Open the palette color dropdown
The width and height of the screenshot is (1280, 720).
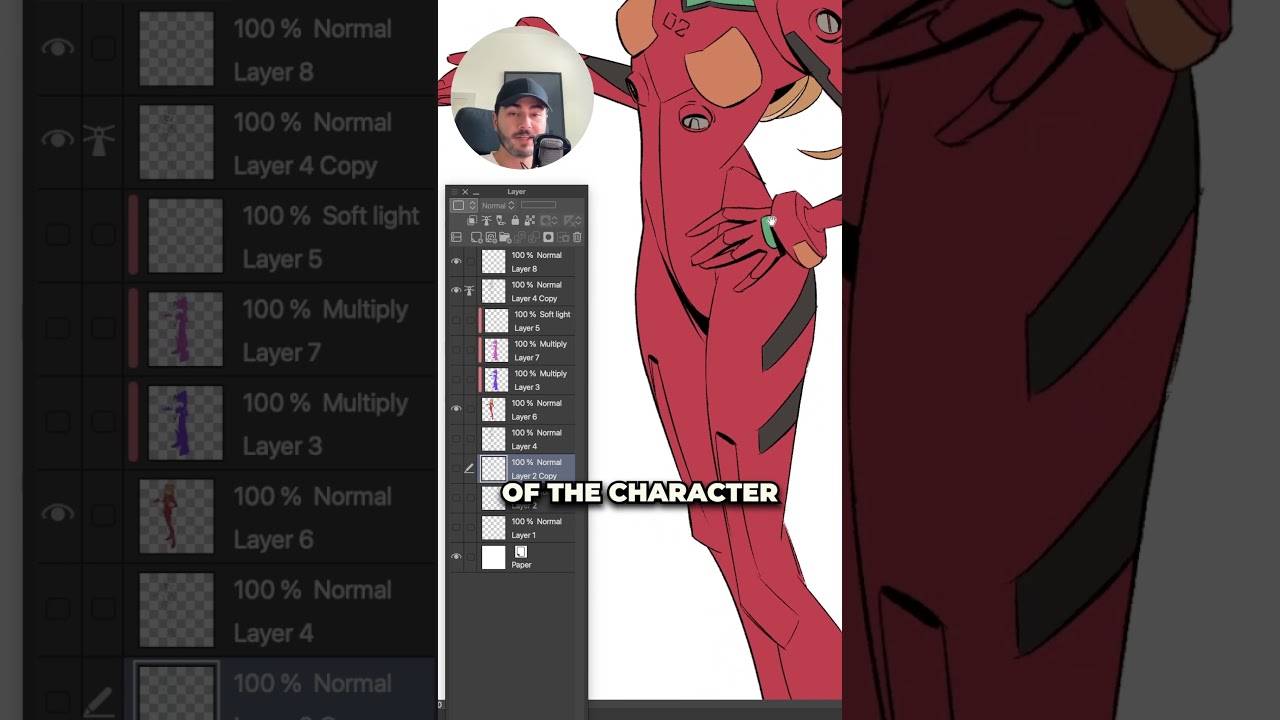[x=462, y=206]
